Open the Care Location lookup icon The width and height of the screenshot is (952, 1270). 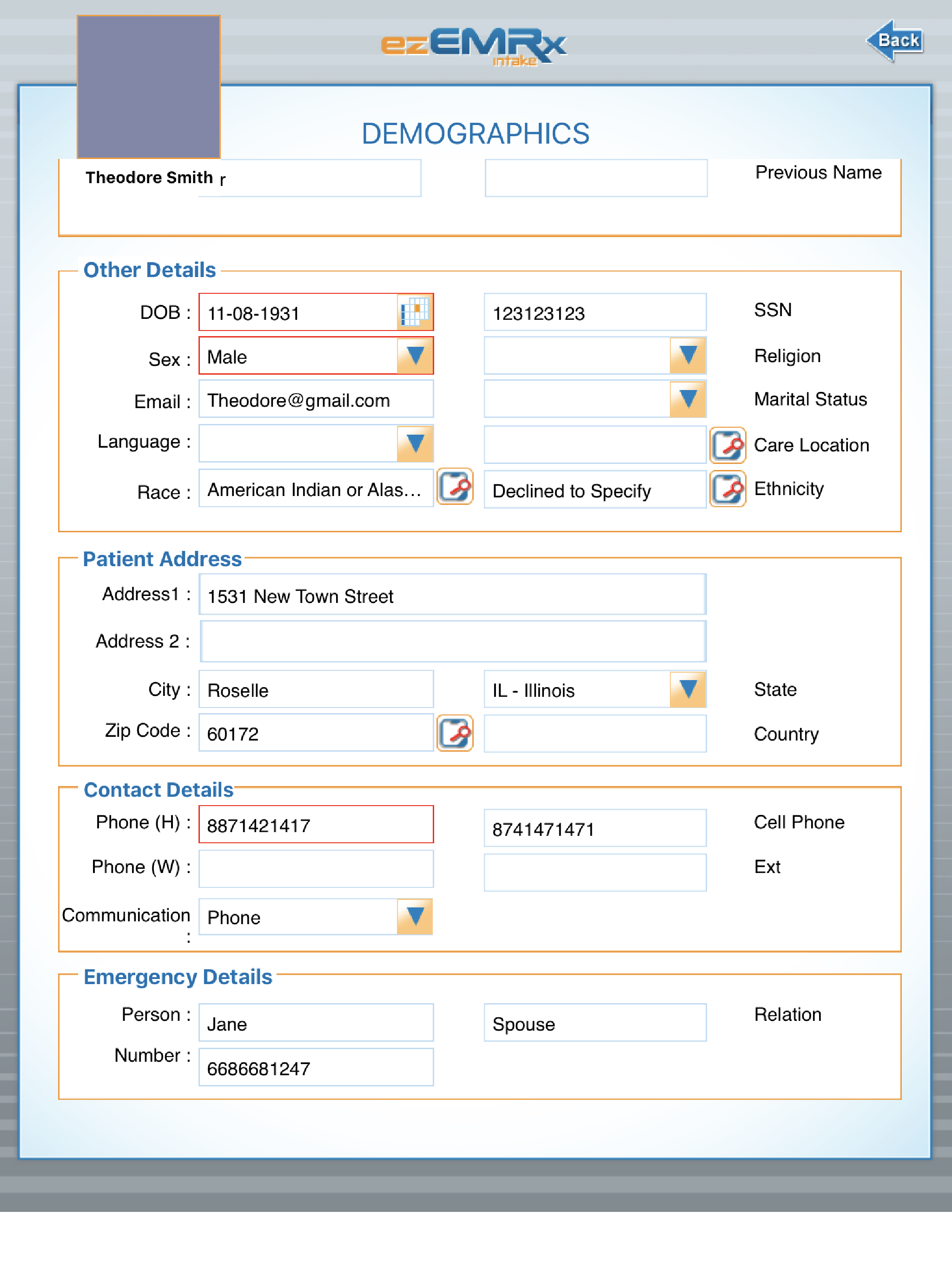coord(727,445)
